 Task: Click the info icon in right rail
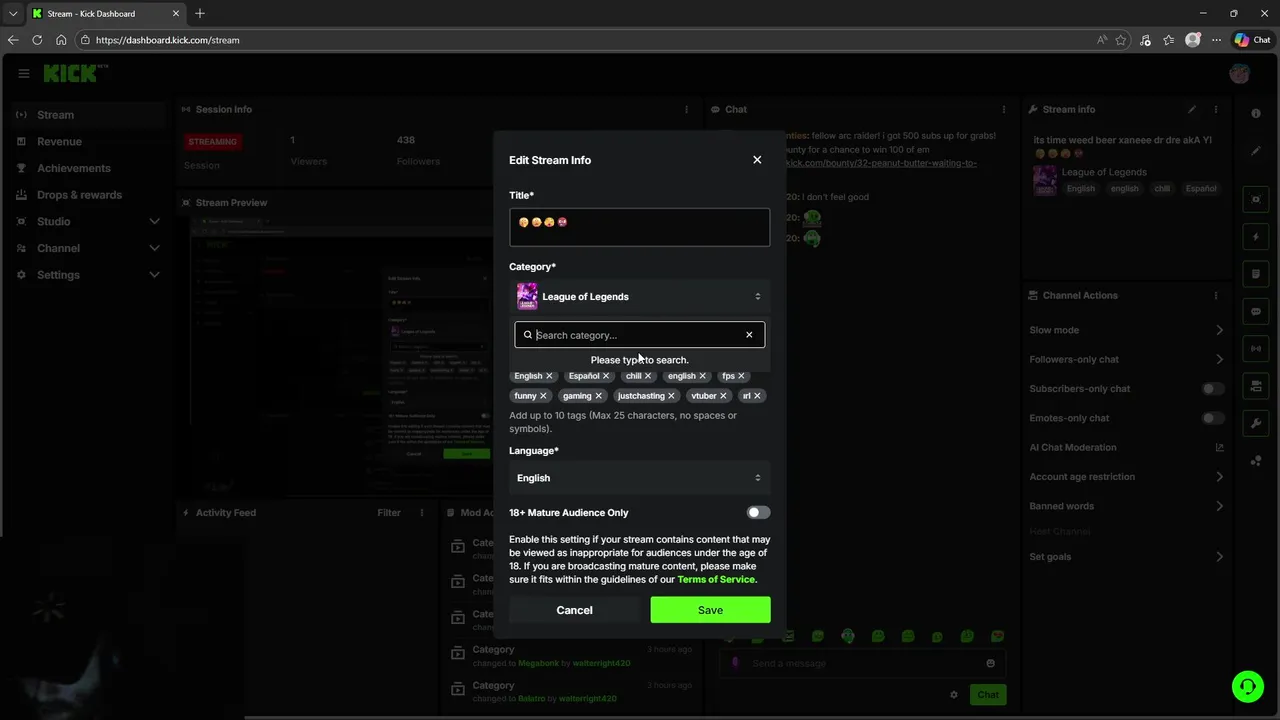[x=1256, y=114]
